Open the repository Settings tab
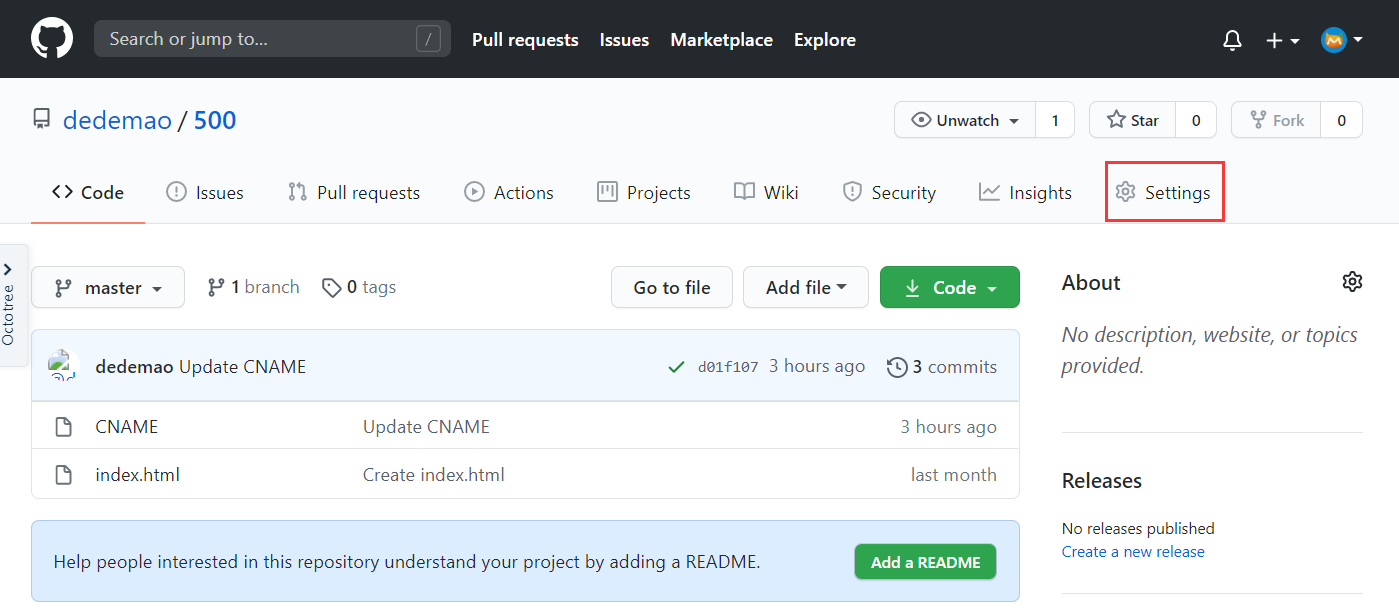Viewport: 1399px width, 613px height. (1164, 193)
